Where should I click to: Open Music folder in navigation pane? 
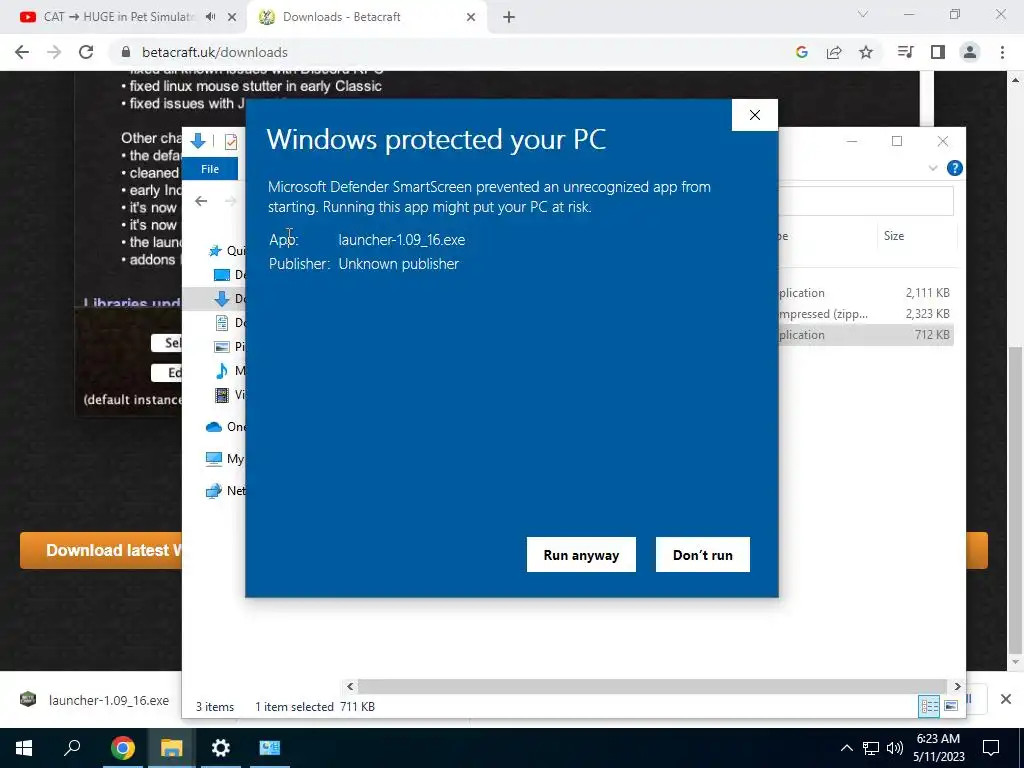pyautogui.click(x=230, y=371)
